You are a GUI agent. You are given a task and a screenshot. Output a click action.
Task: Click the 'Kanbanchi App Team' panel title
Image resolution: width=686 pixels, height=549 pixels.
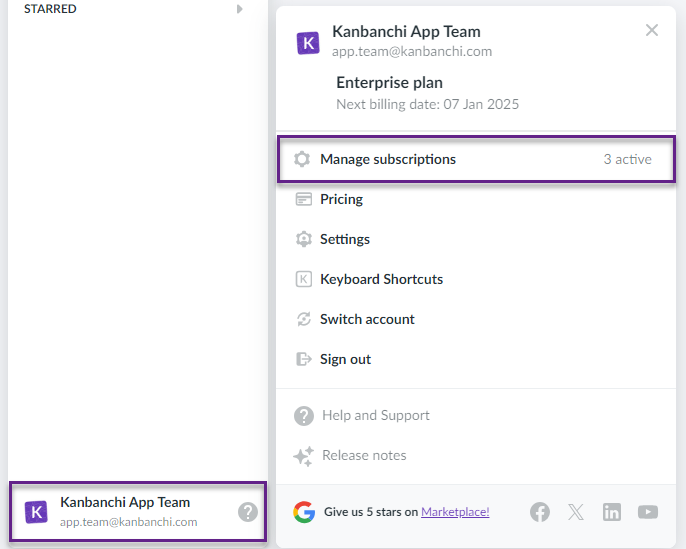click(x=406, y=31)
